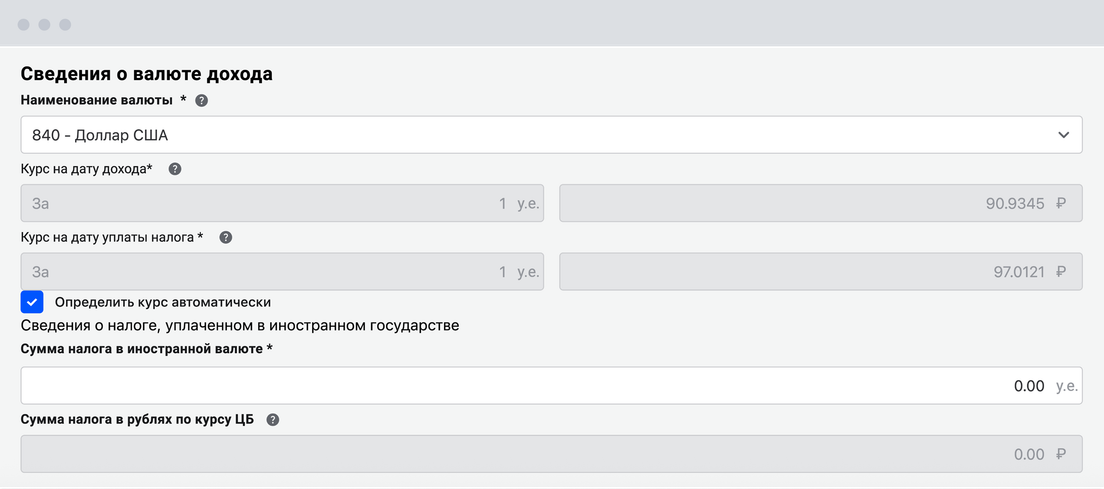This screenshot has width=1104, height=489.
Task: Click the red window close dot
Action: pos(23,25)
